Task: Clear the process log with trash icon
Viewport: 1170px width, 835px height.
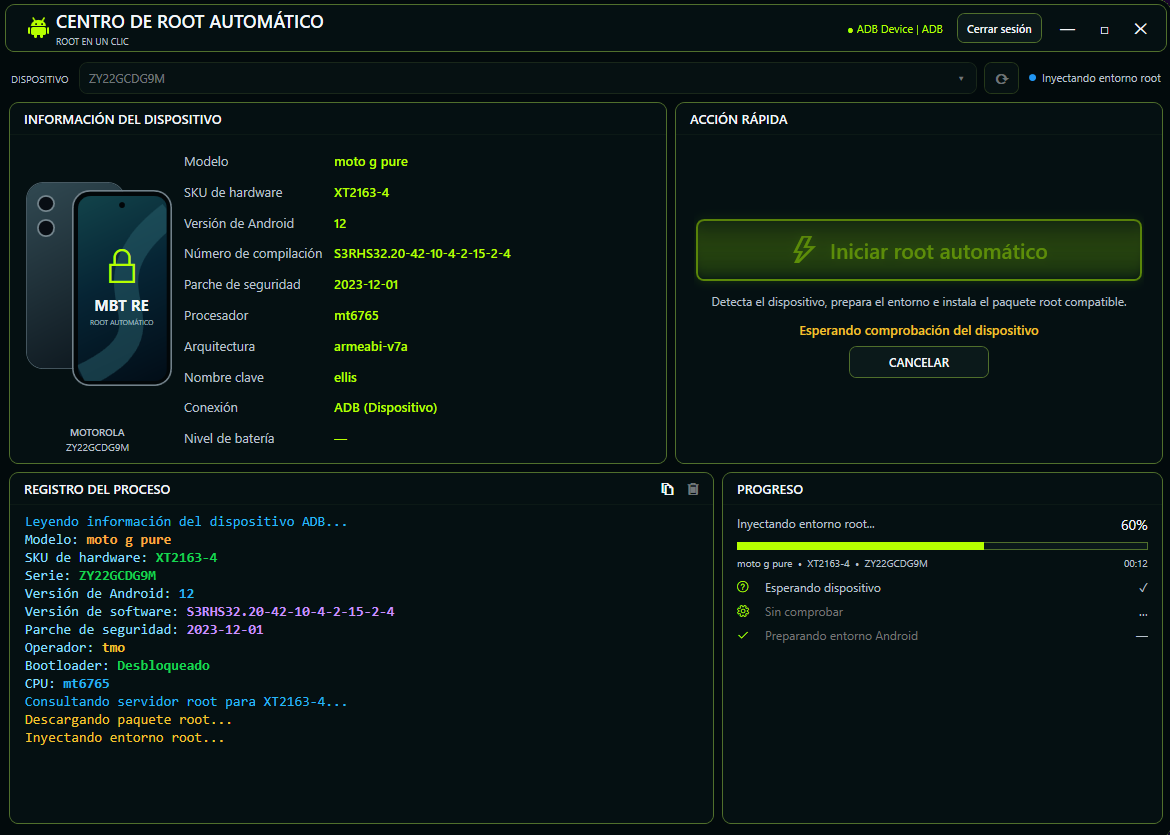Action: coord(693,490)
